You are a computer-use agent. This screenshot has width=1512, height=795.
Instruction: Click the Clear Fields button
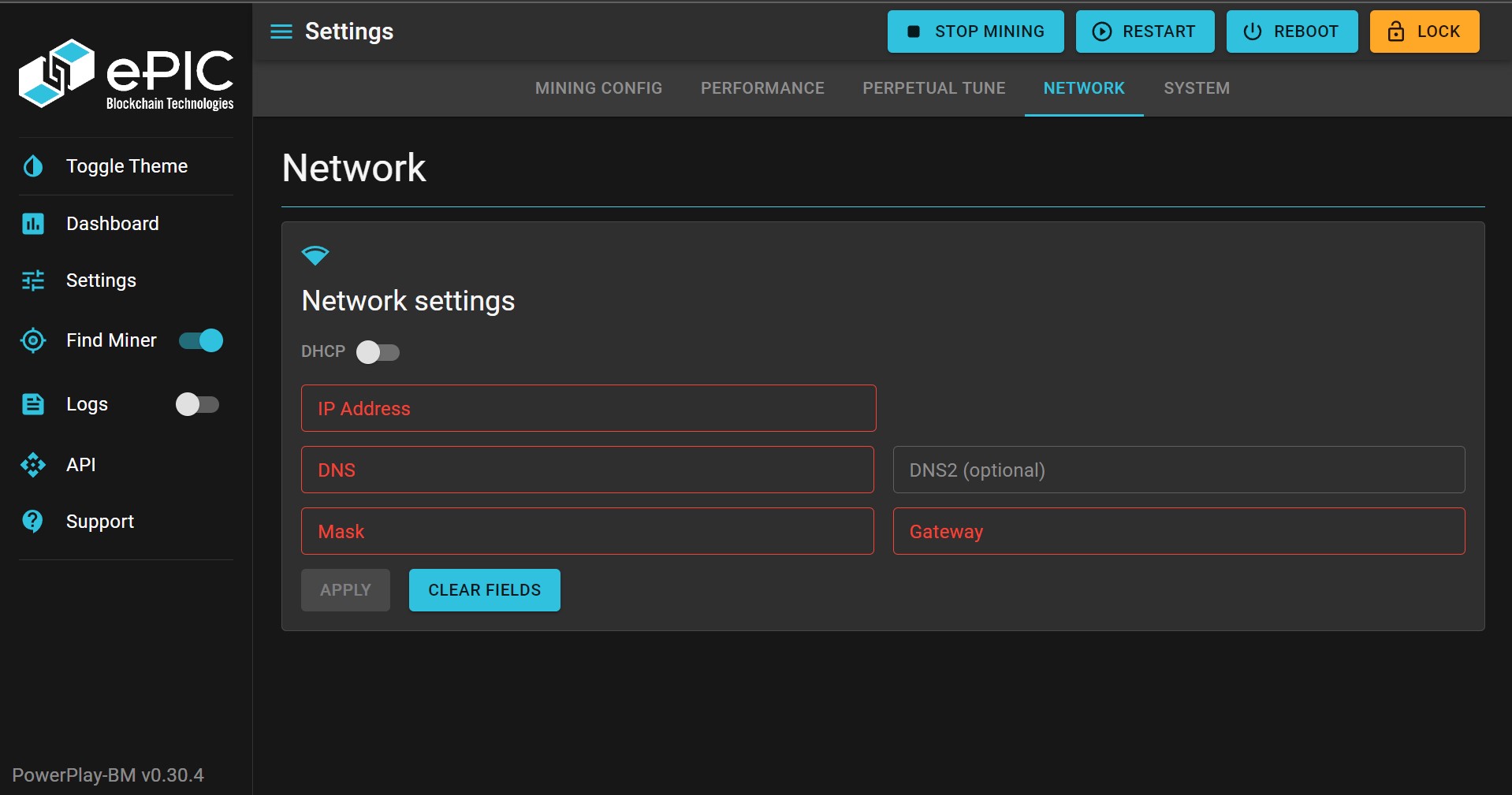(484, 590)
